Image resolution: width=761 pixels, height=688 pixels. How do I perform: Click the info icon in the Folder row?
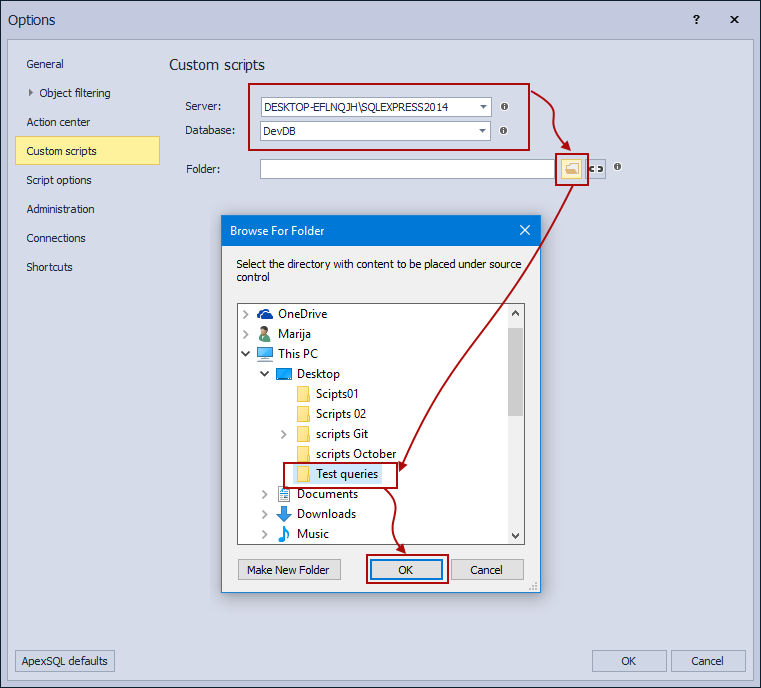coord(618,167)
